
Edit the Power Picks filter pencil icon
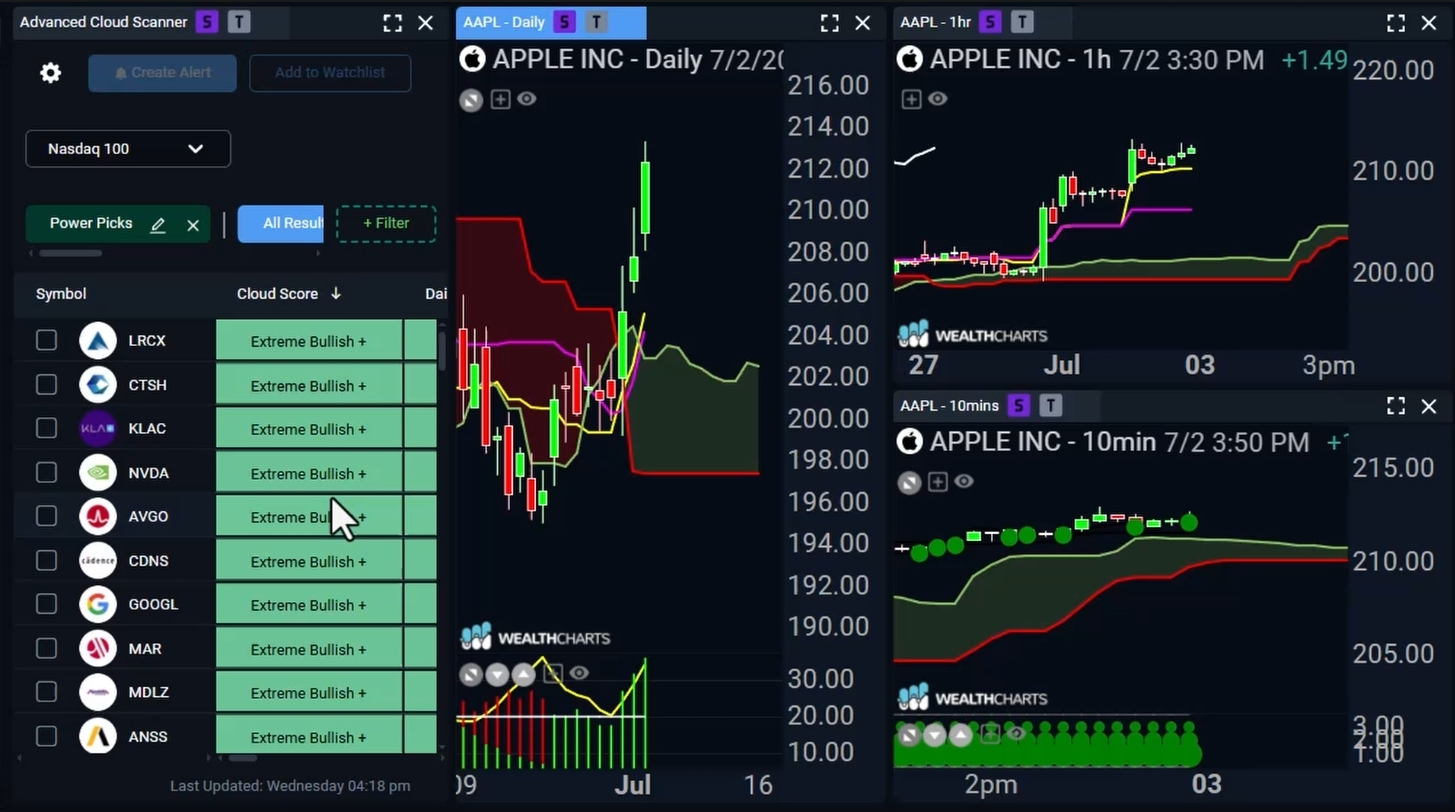pos(157,225)
